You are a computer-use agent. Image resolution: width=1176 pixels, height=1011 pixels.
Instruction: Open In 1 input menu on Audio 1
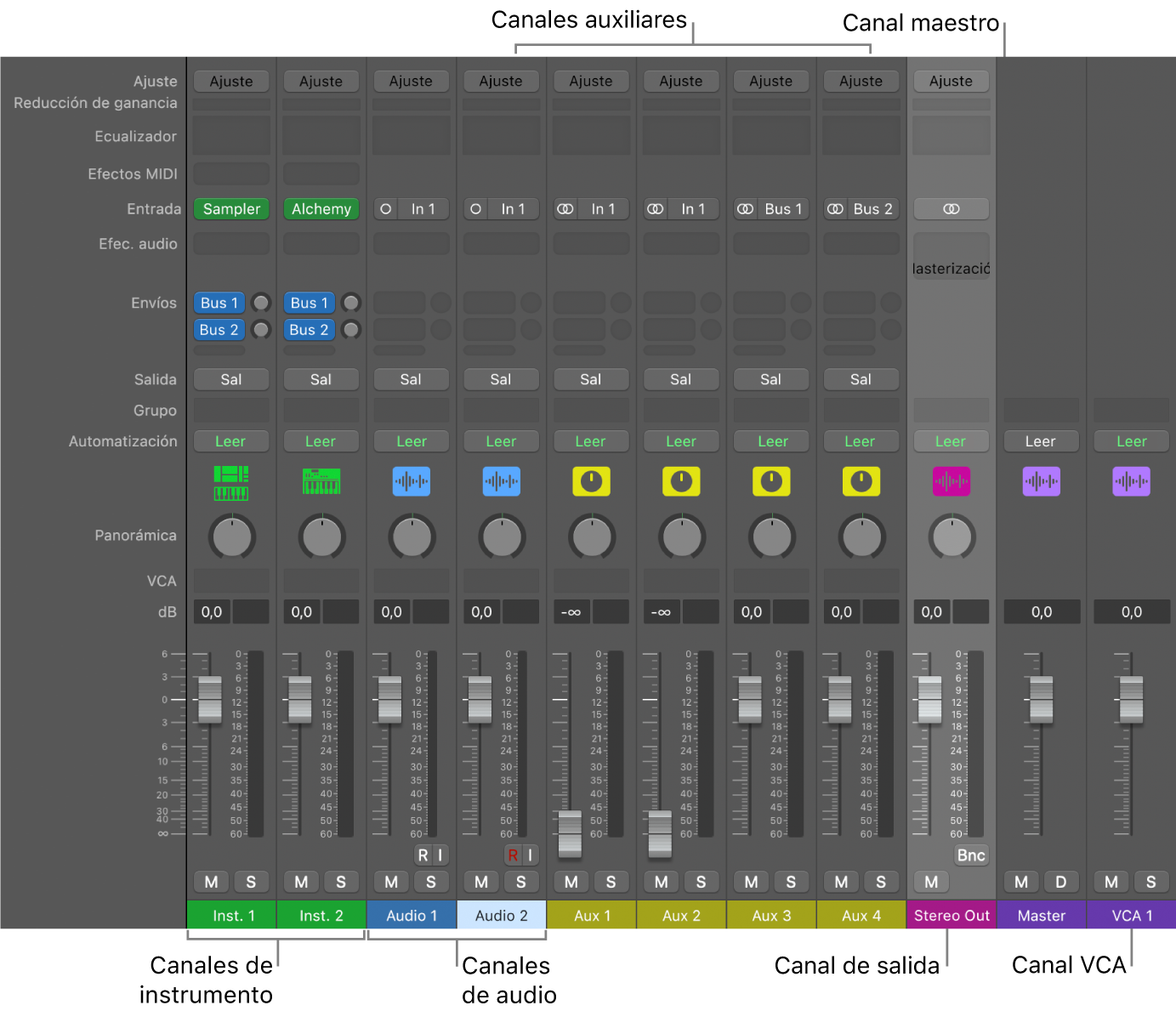pos(423,209)
